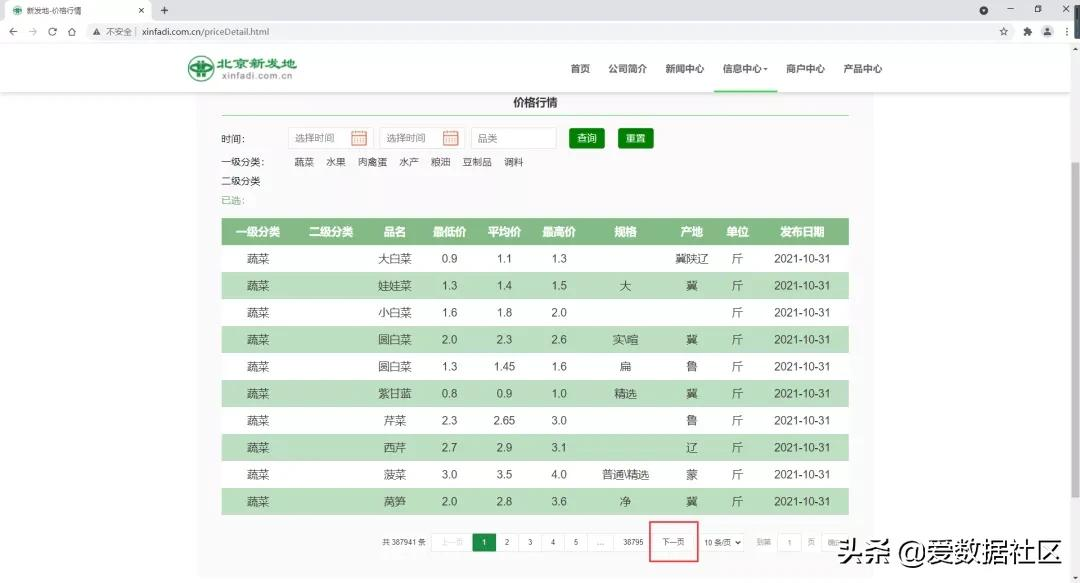This screenshot has height=583, width=1080.
Task: Open the browser extensions puzzle icon
Action: click(1027, 32)
